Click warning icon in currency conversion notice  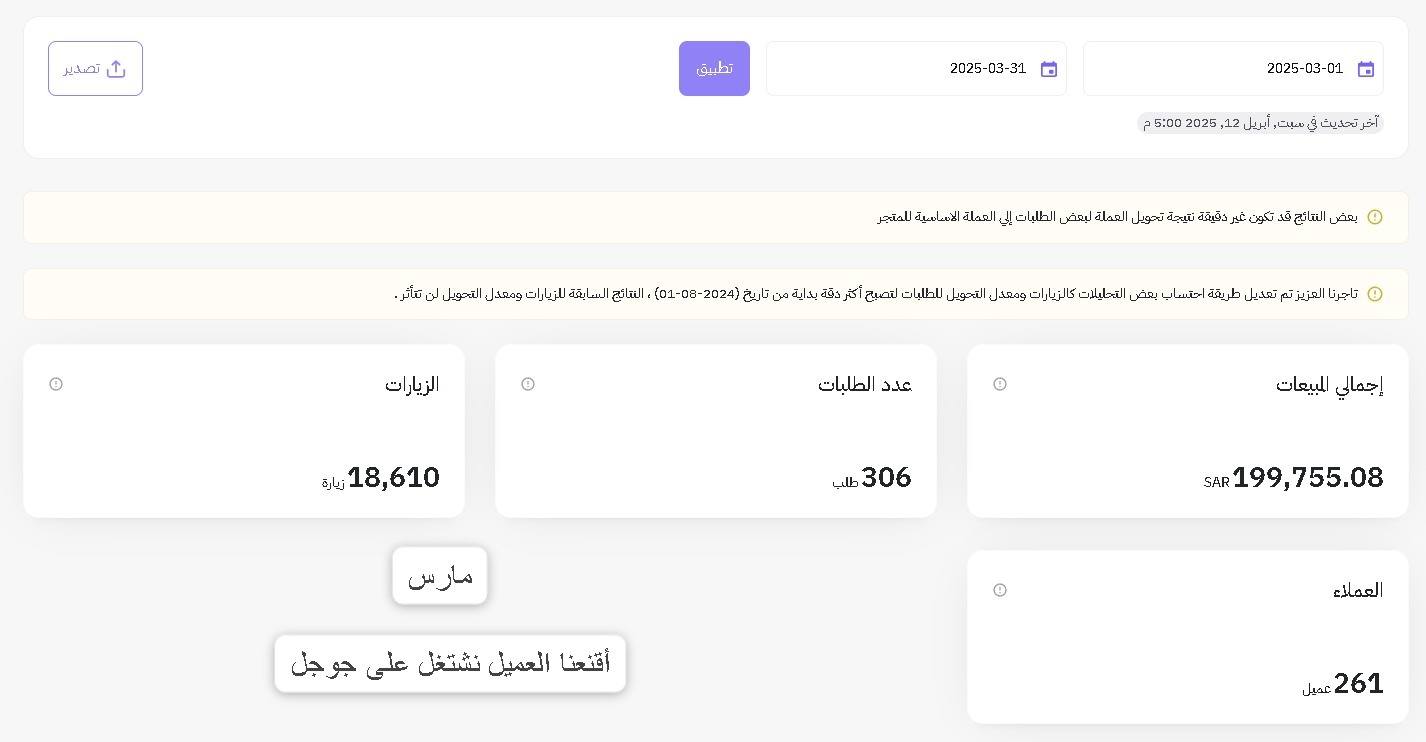pos(1375,217)
